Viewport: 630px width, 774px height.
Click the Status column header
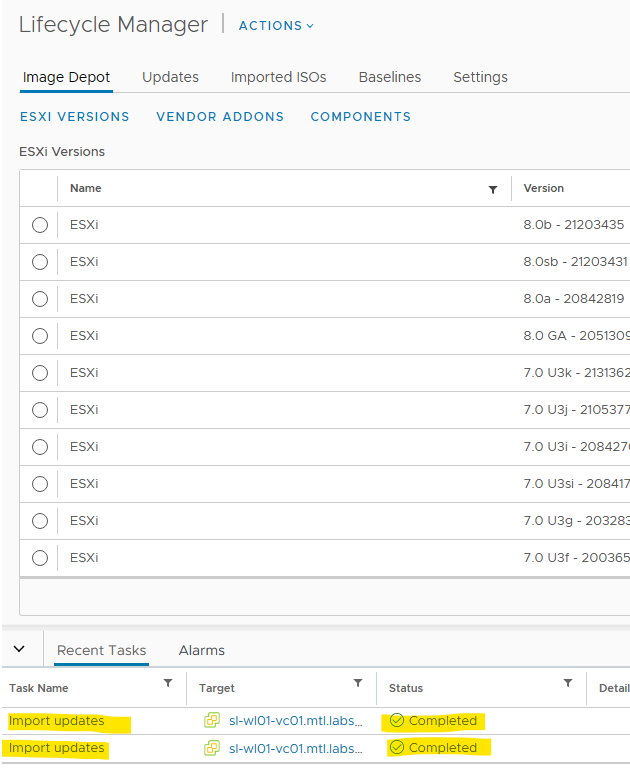[x=406, y=688]
